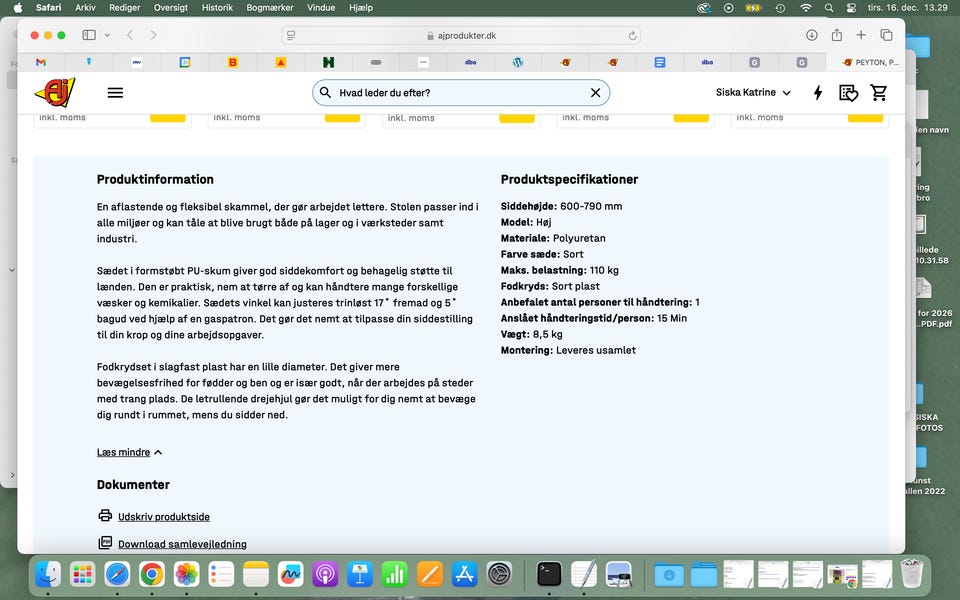The height and width of the screenshot is (600, 960).
Task: Click the 'Produktspecifikationer' heading
Action: 569,179
